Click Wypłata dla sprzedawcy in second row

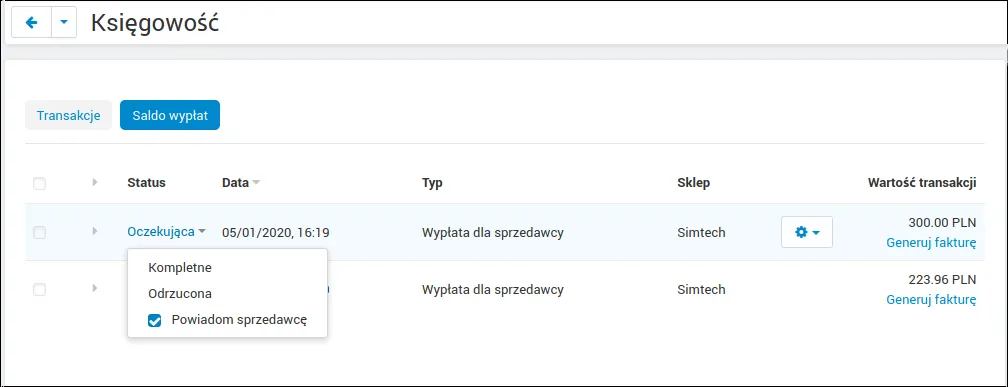[492, 289]
